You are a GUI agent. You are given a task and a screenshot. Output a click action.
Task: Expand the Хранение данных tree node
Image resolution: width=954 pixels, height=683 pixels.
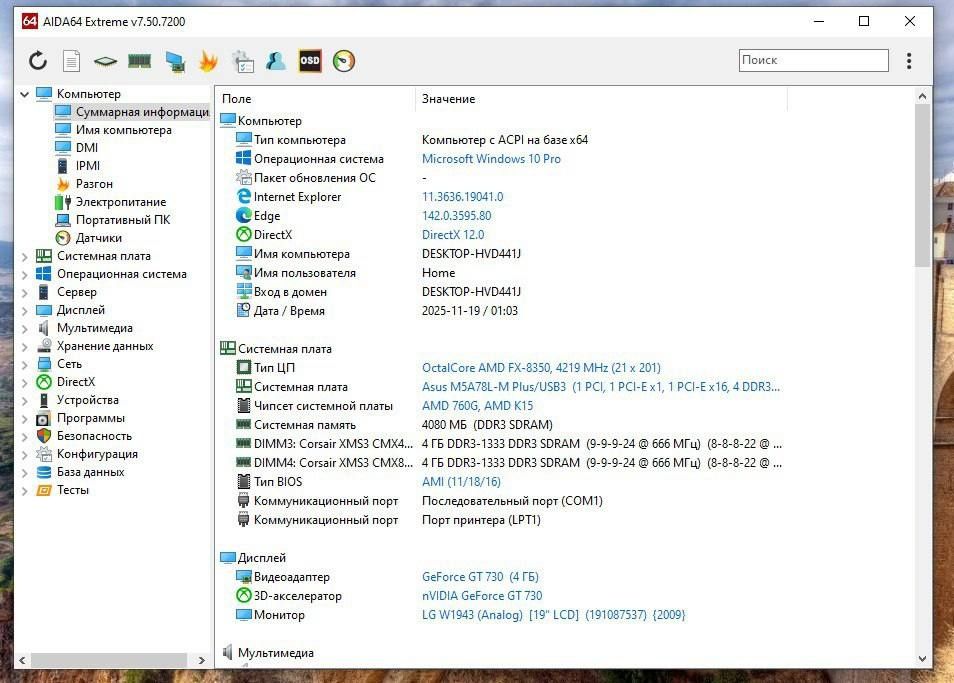click(25, 347)
